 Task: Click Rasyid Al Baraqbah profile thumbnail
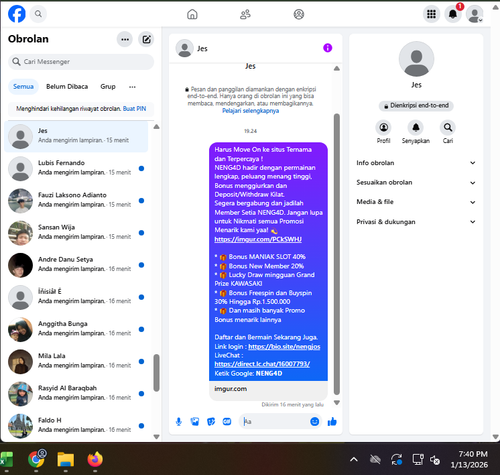(20, 394)
